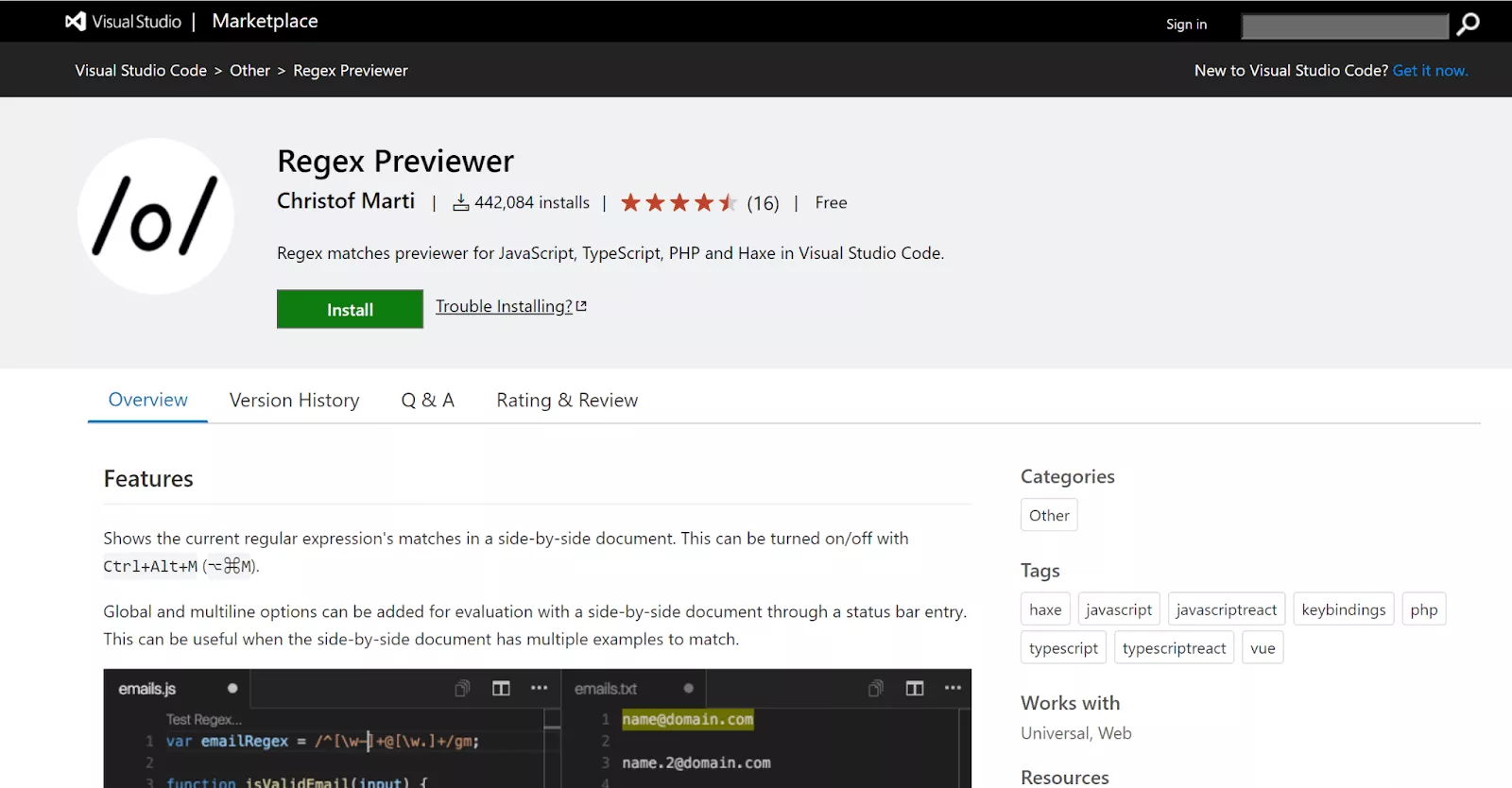Click the split editor icon in emails.txt pane
The image size is (1512, 788).
click(915, 688)
